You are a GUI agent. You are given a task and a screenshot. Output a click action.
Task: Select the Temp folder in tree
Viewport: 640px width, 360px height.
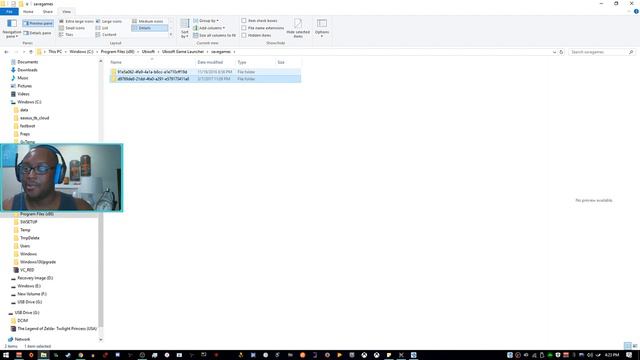[x=25, y=230]
